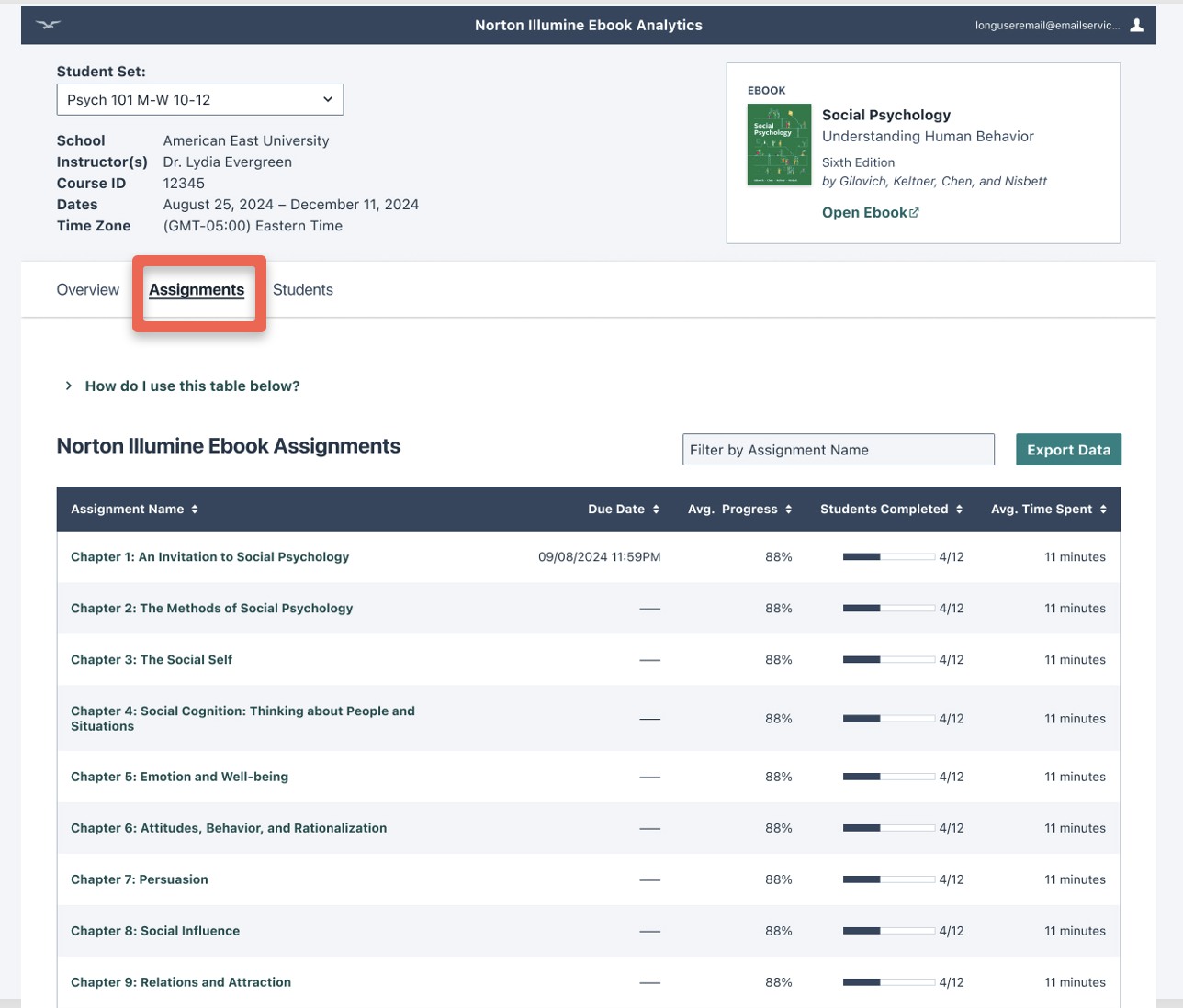This screenshot has height=1008, width=1183.
Task: Go to the Students tab
Action: click(x=303, y=289)
